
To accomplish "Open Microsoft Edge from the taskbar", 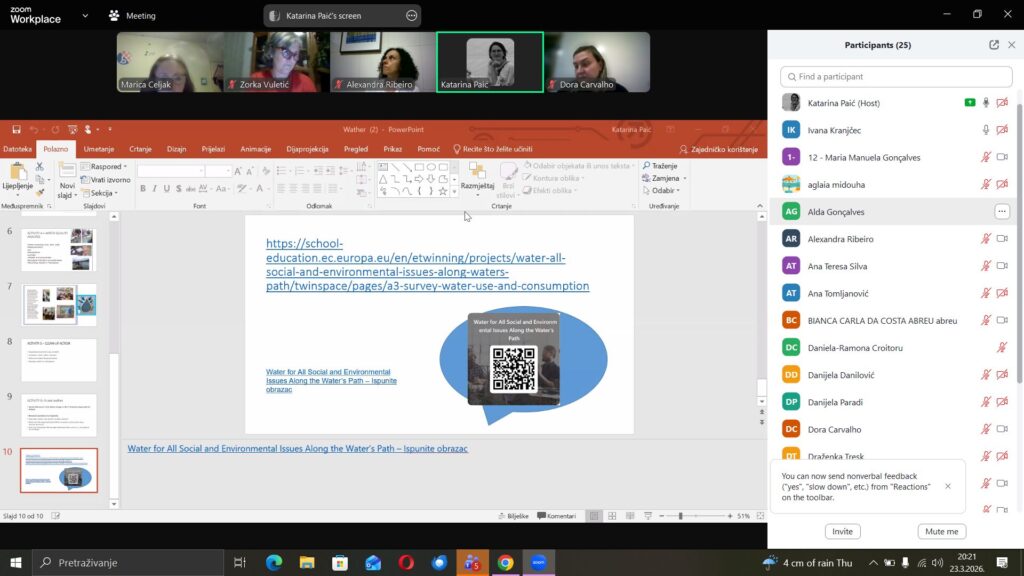I will (x=273, y=563).
